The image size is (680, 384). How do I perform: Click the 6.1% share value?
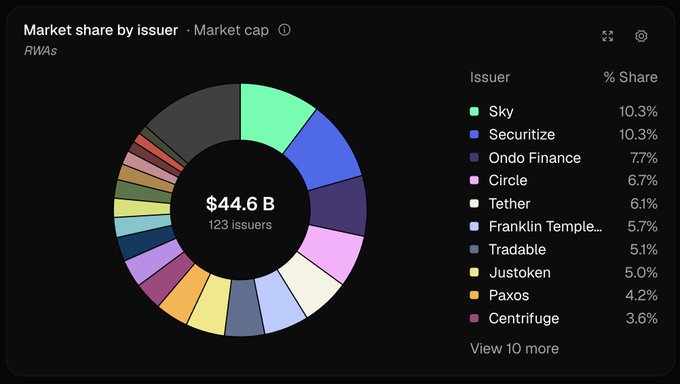(644, 203)
